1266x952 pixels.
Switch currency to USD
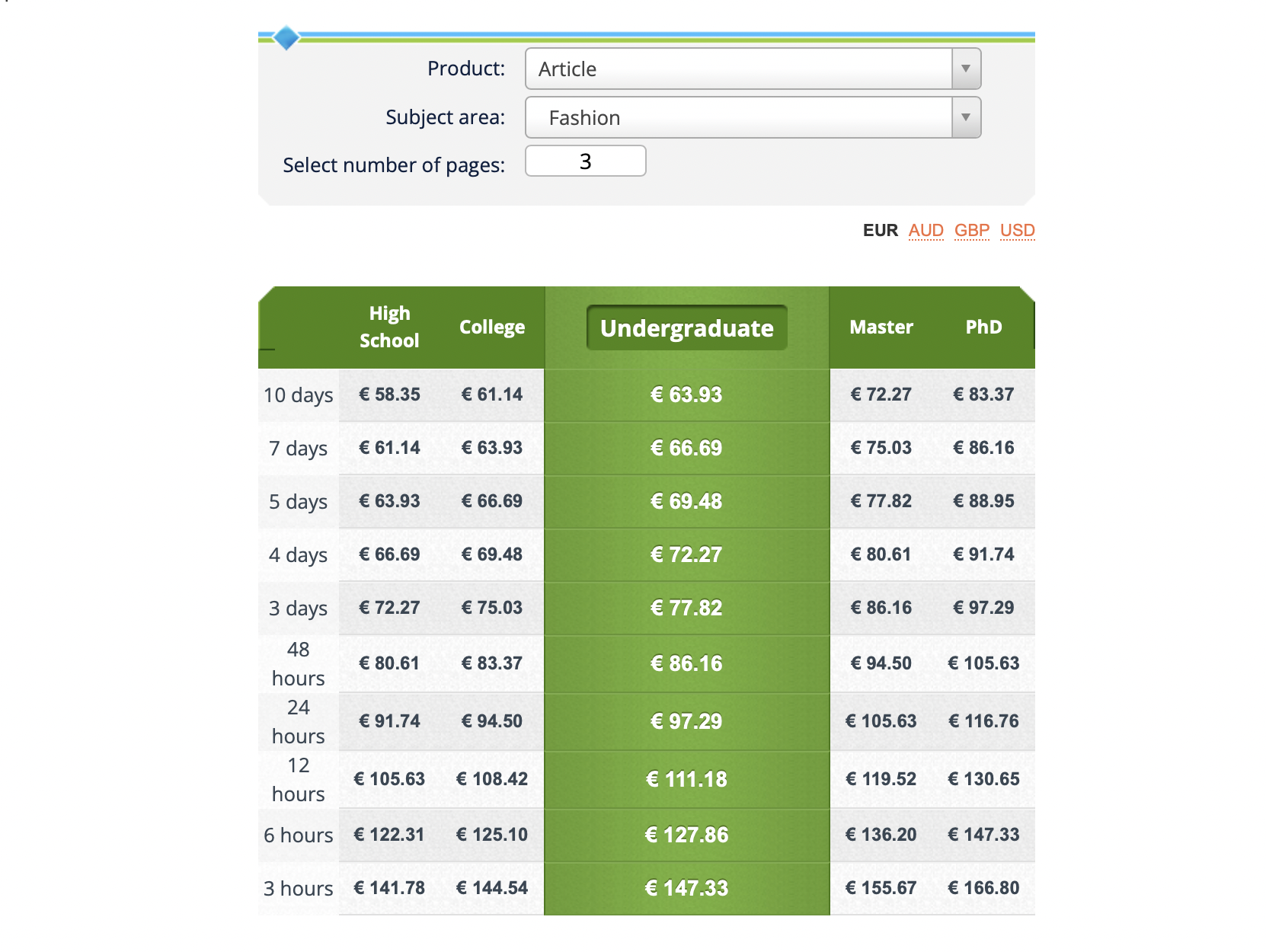pos(1017,230)
